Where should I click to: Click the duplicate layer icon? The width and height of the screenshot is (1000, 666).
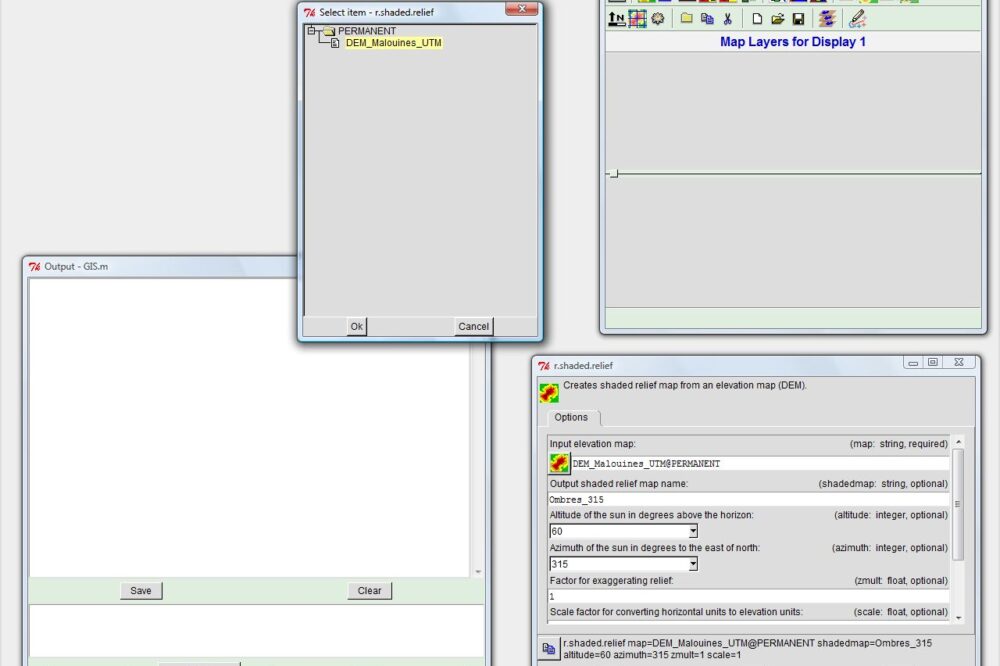click(707, 19)
